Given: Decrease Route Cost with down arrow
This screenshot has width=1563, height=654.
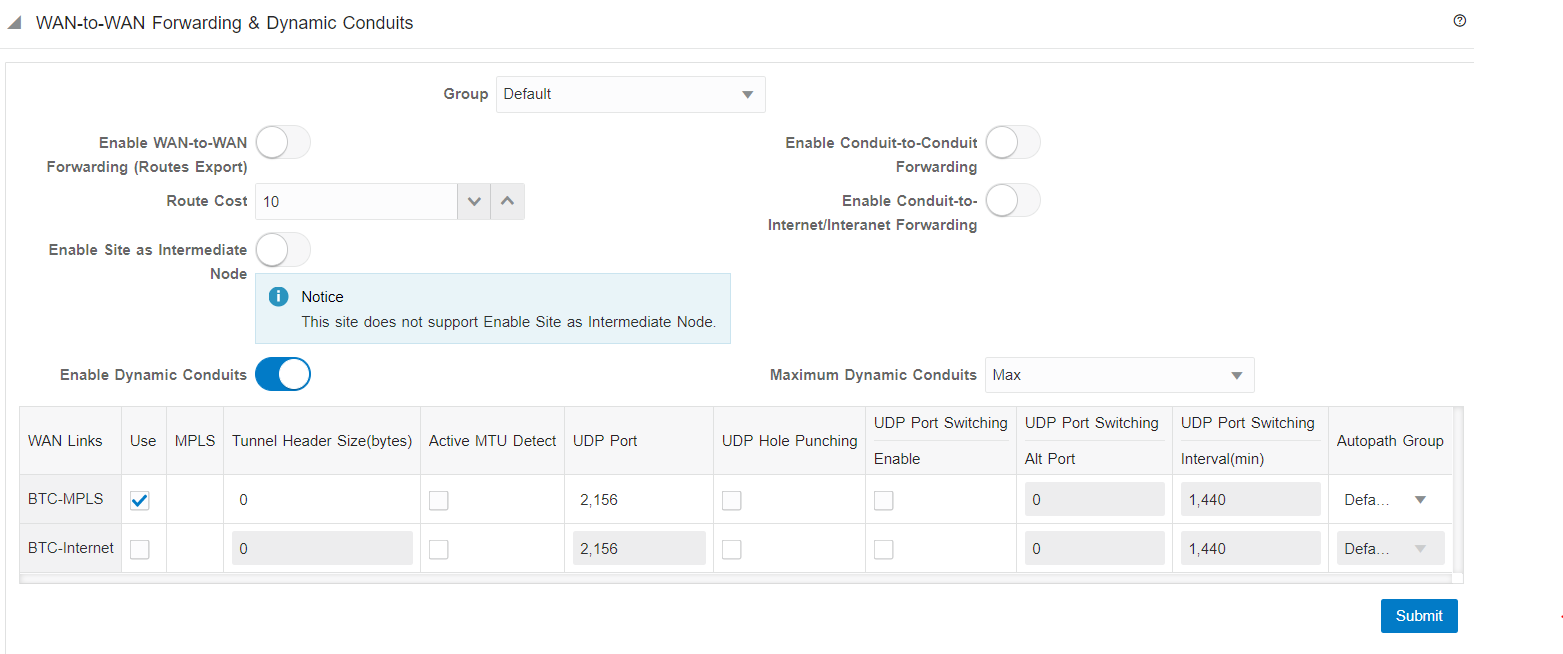Looking at the screenshot, I should [473, 201].
